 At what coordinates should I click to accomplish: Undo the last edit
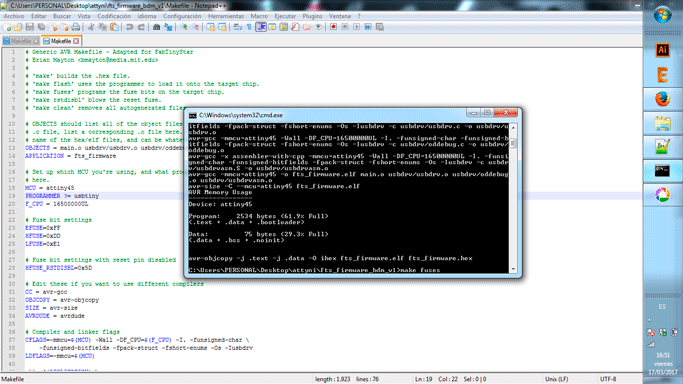coord(129,27)
